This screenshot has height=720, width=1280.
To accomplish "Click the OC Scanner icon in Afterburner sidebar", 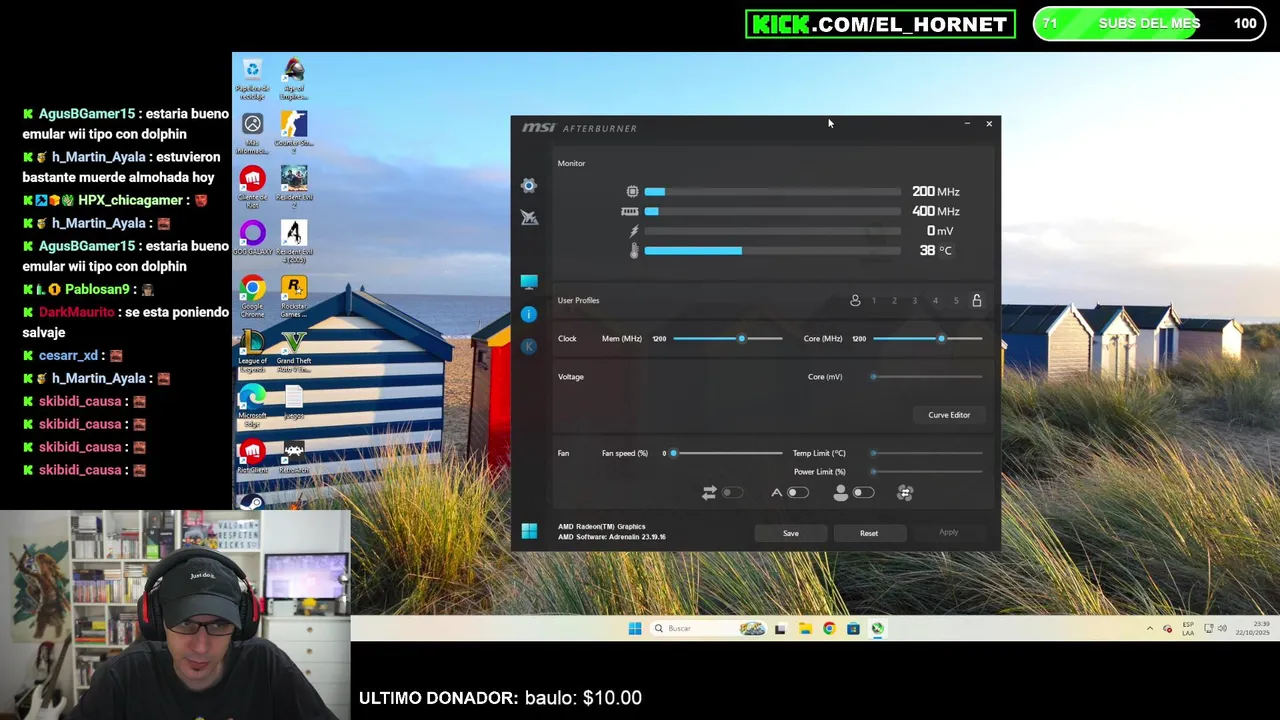I will [529, 218].
